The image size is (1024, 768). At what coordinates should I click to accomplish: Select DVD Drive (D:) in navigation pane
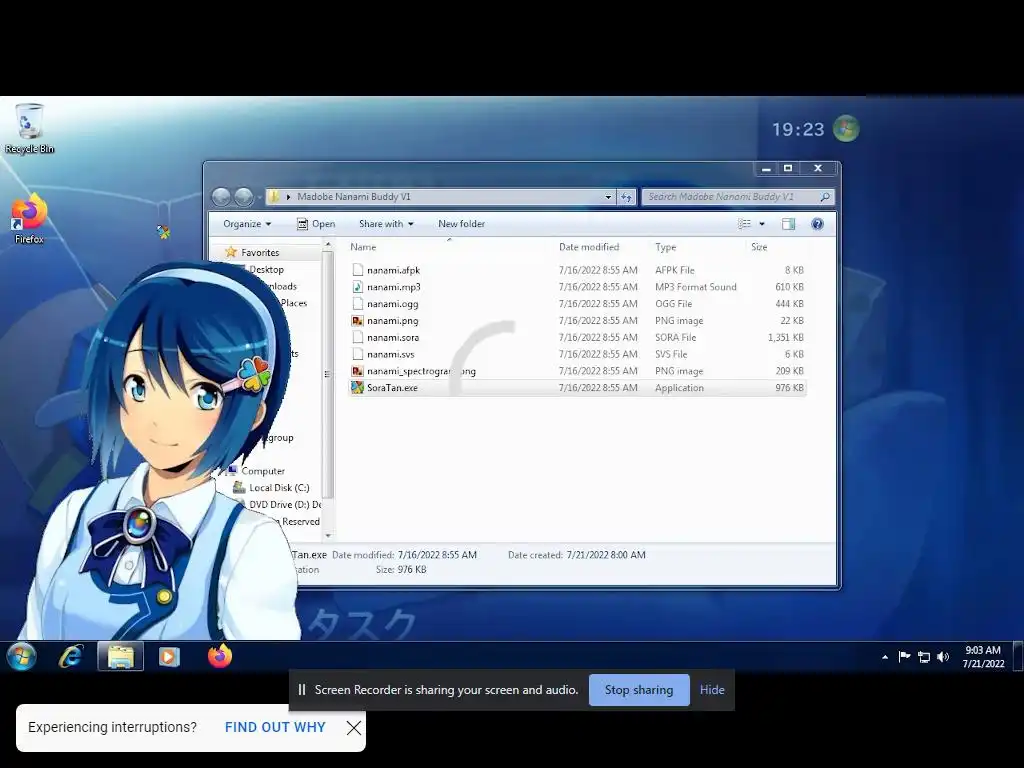[x=285, y=504]
